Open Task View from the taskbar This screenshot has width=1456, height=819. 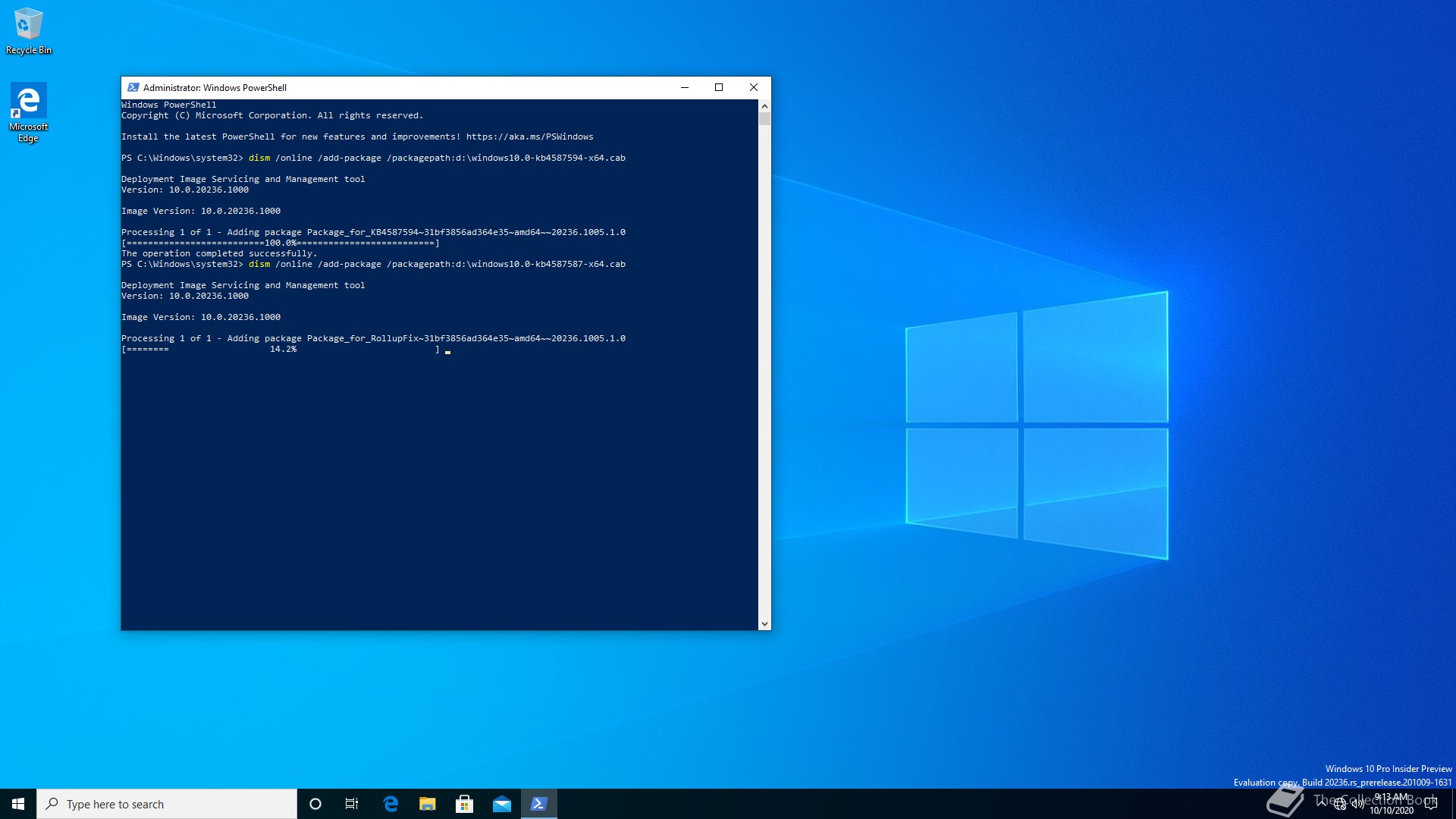[x=352, y=804]
